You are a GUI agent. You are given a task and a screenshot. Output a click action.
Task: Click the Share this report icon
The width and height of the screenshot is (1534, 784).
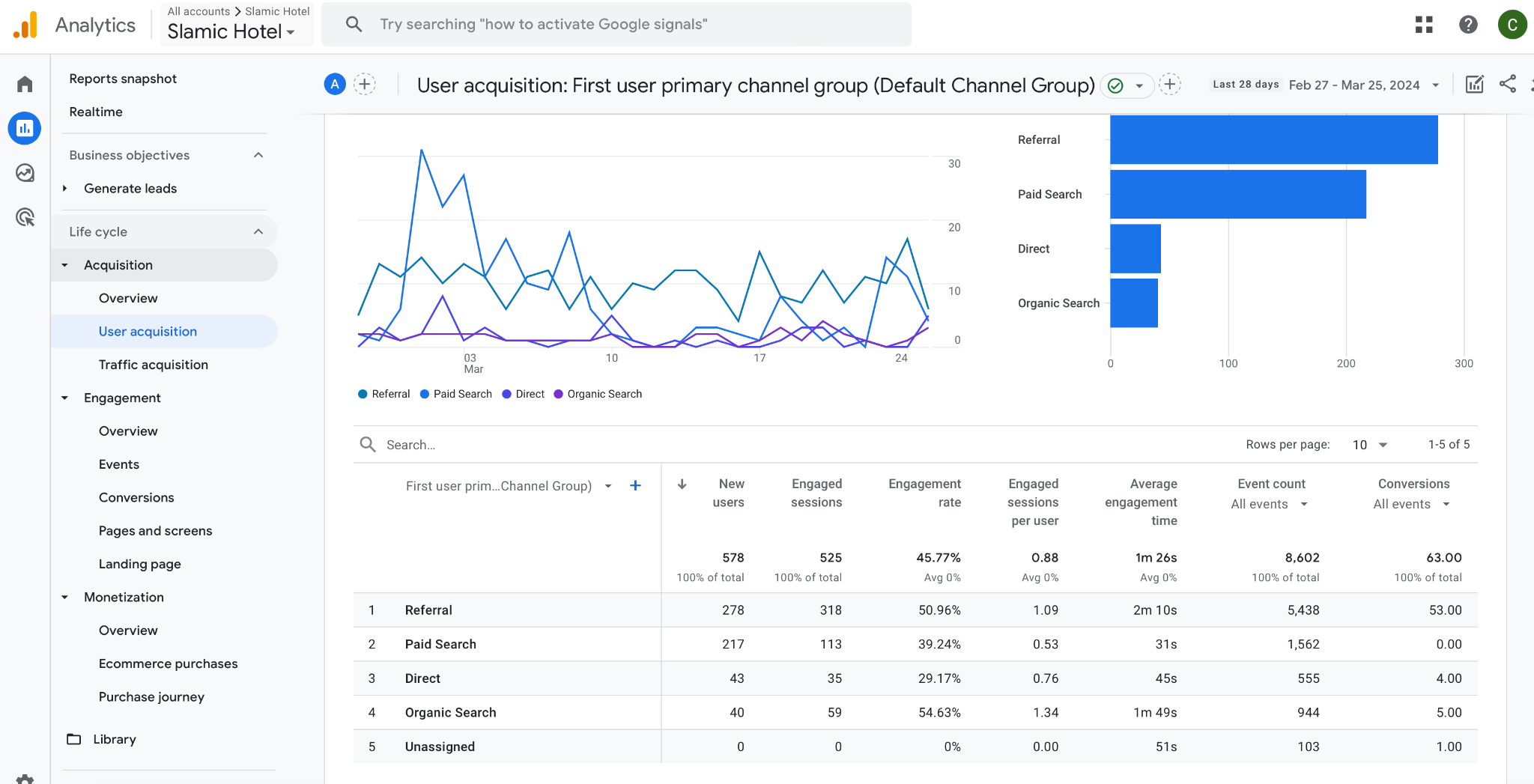pos(1507,84)
